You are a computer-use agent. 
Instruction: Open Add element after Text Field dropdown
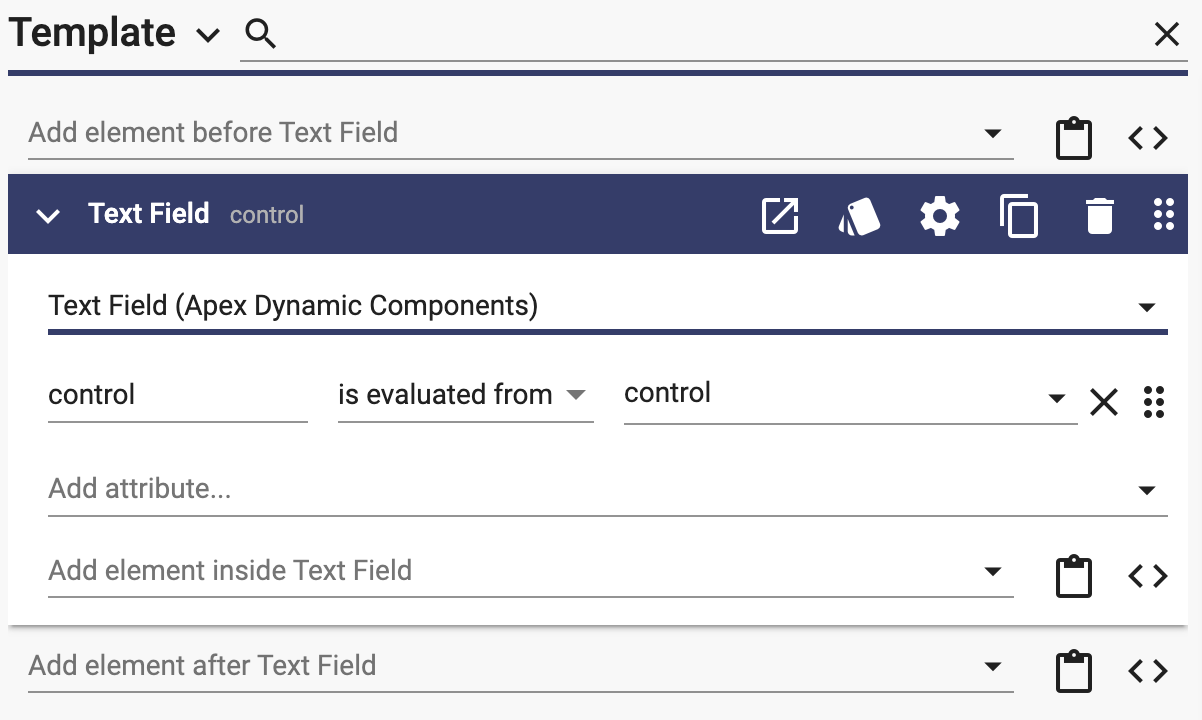point(993,666)
